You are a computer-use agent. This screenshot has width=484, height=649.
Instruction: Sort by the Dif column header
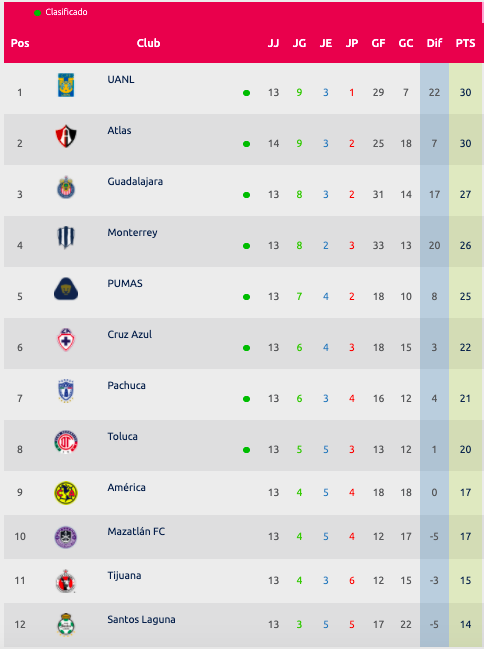point(434,43)
